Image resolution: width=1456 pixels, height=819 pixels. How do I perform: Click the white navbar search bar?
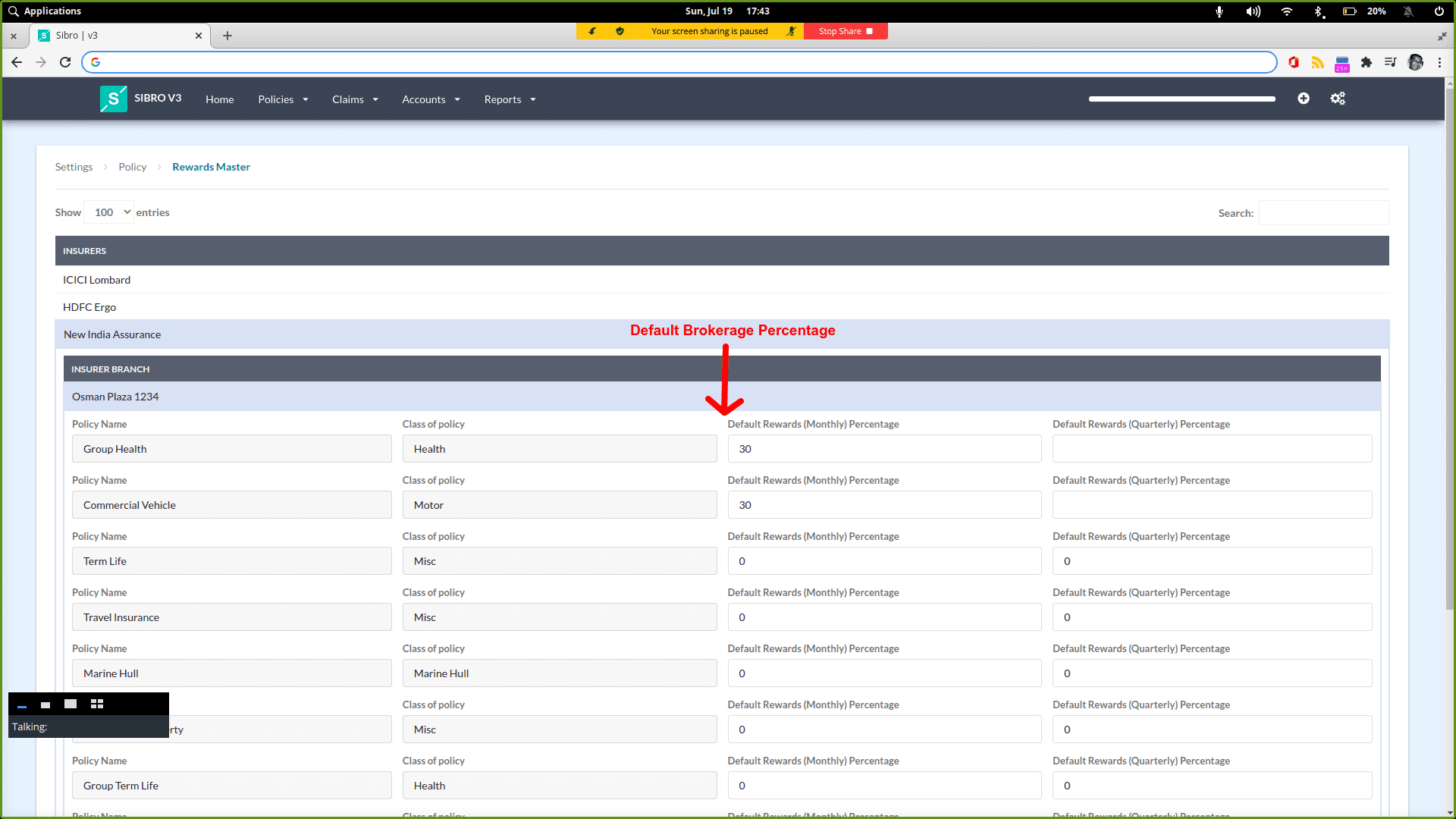pyautogui.click(x=1181, y=99)
